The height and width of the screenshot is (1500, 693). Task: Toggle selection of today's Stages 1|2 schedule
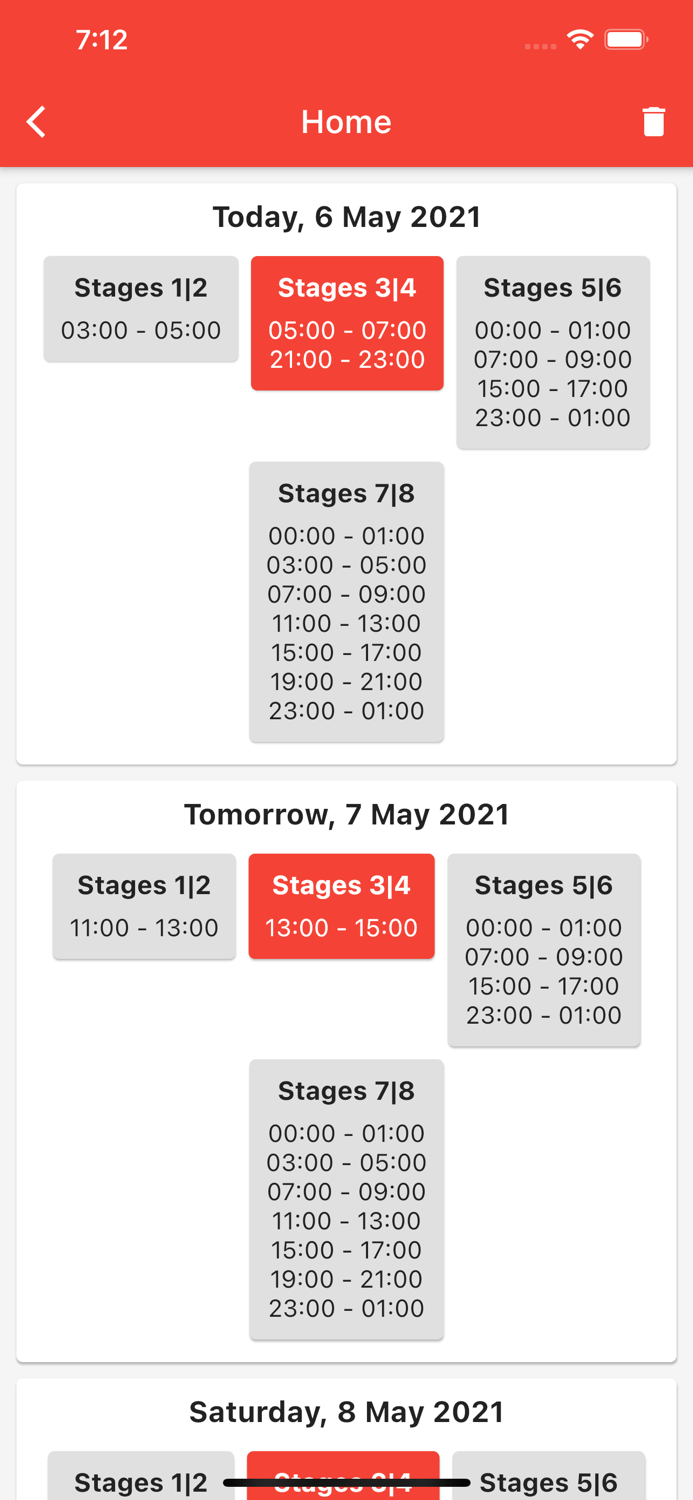140,309
